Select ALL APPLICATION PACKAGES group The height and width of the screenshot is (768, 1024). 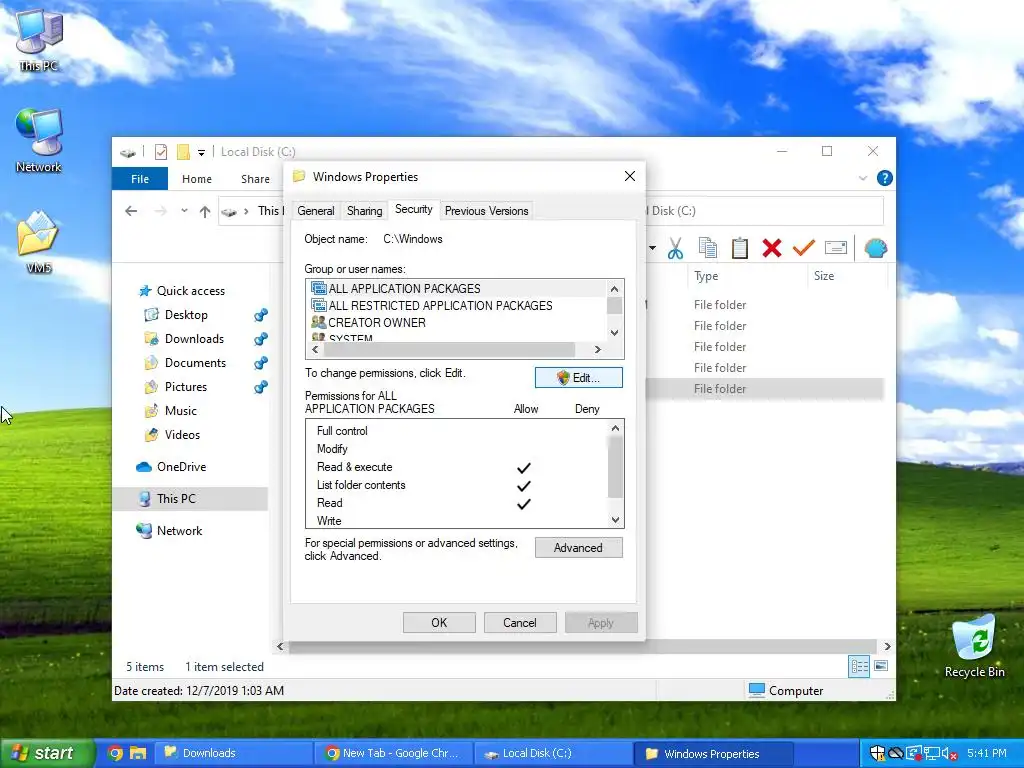(455, 289)
